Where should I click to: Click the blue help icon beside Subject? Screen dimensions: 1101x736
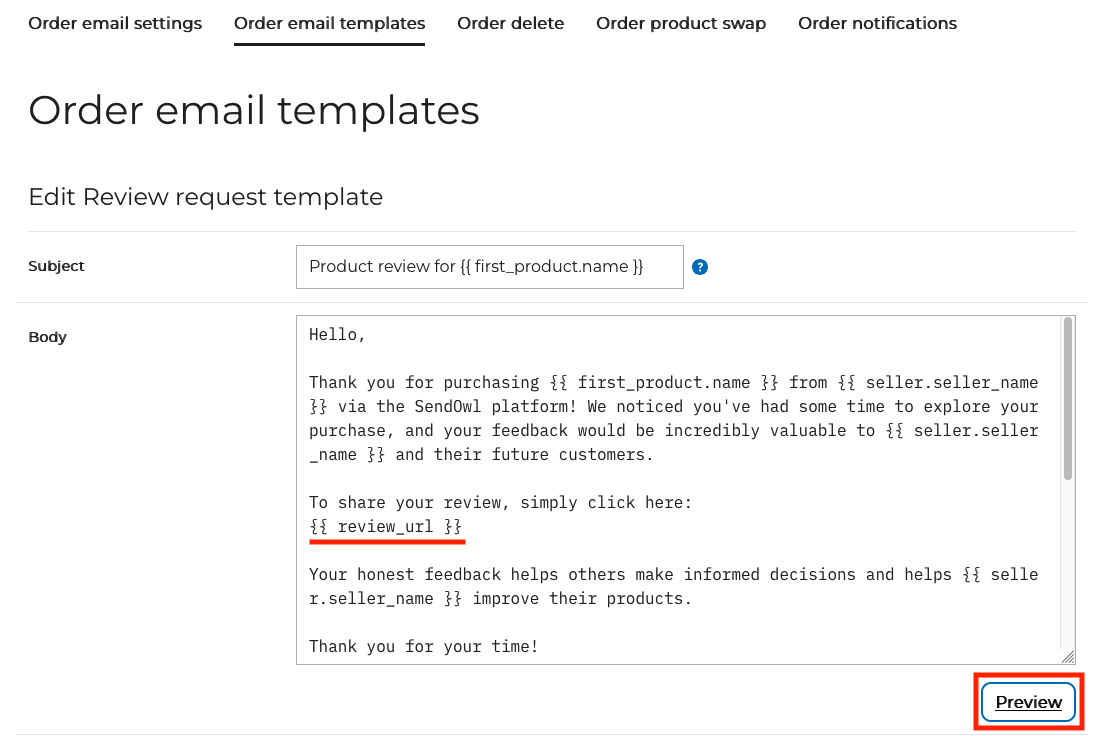700,267
